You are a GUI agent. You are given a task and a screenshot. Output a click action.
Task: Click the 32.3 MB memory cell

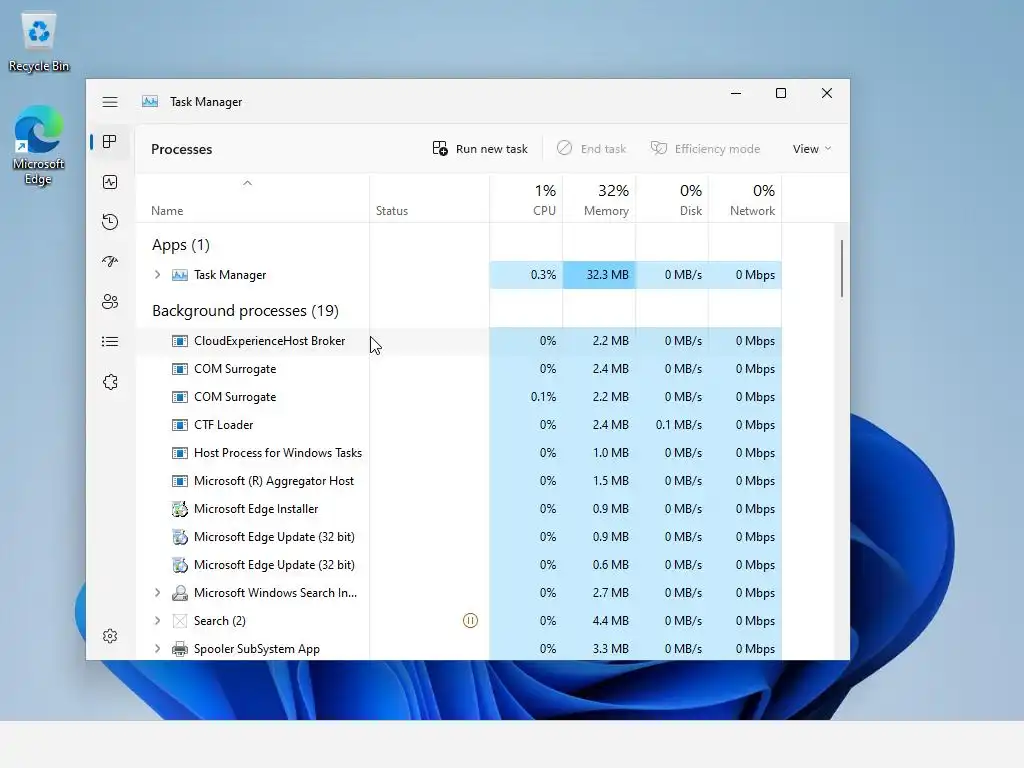[x=599, y=275]
